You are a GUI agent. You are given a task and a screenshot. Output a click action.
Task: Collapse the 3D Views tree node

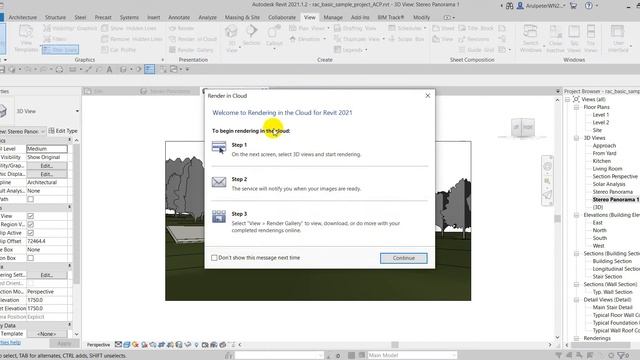(x=576, y=138)
